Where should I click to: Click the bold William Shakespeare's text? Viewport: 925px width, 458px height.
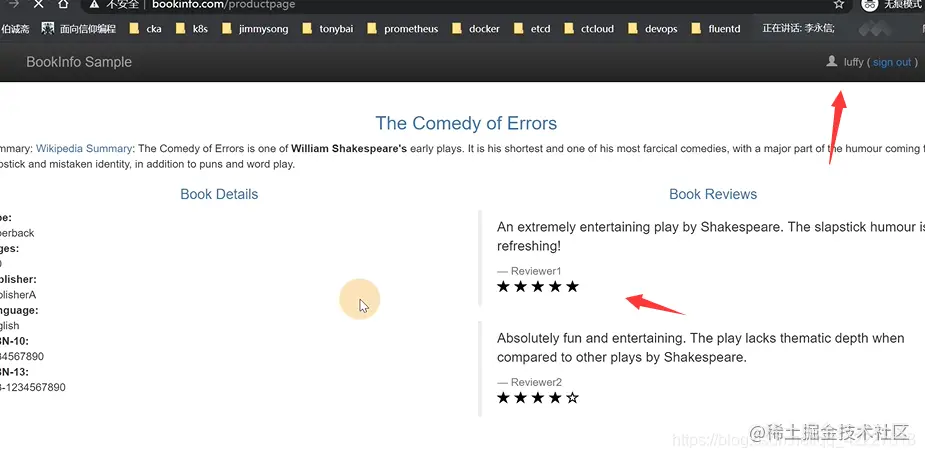tap(349, 149)
